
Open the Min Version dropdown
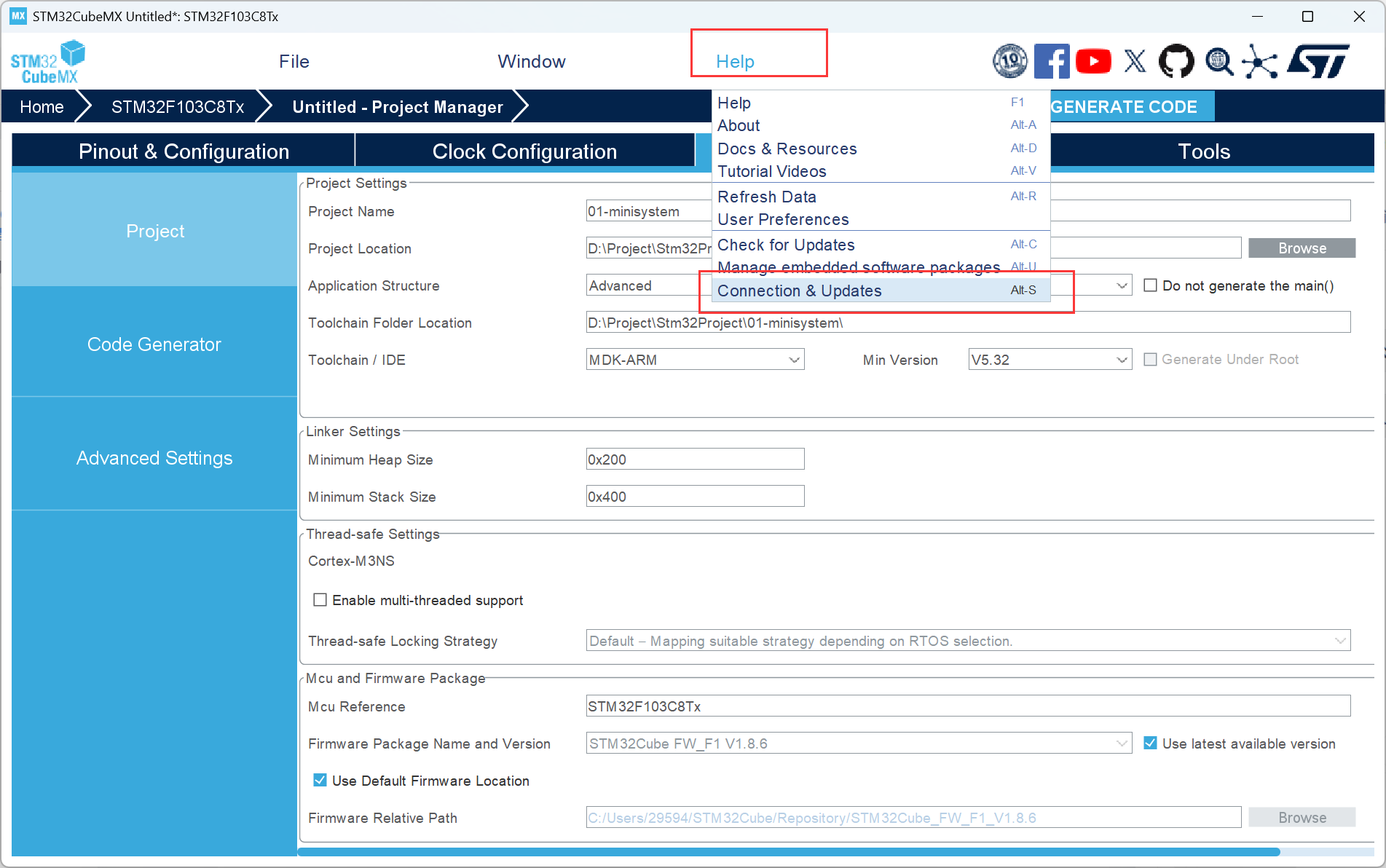1050,360
